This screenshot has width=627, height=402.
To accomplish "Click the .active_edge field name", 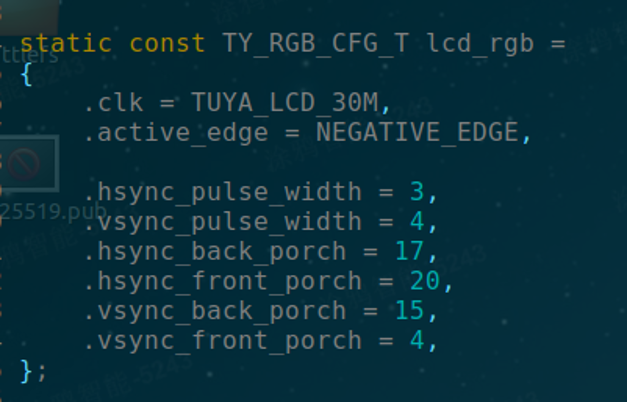I will (x=176, y=133).
